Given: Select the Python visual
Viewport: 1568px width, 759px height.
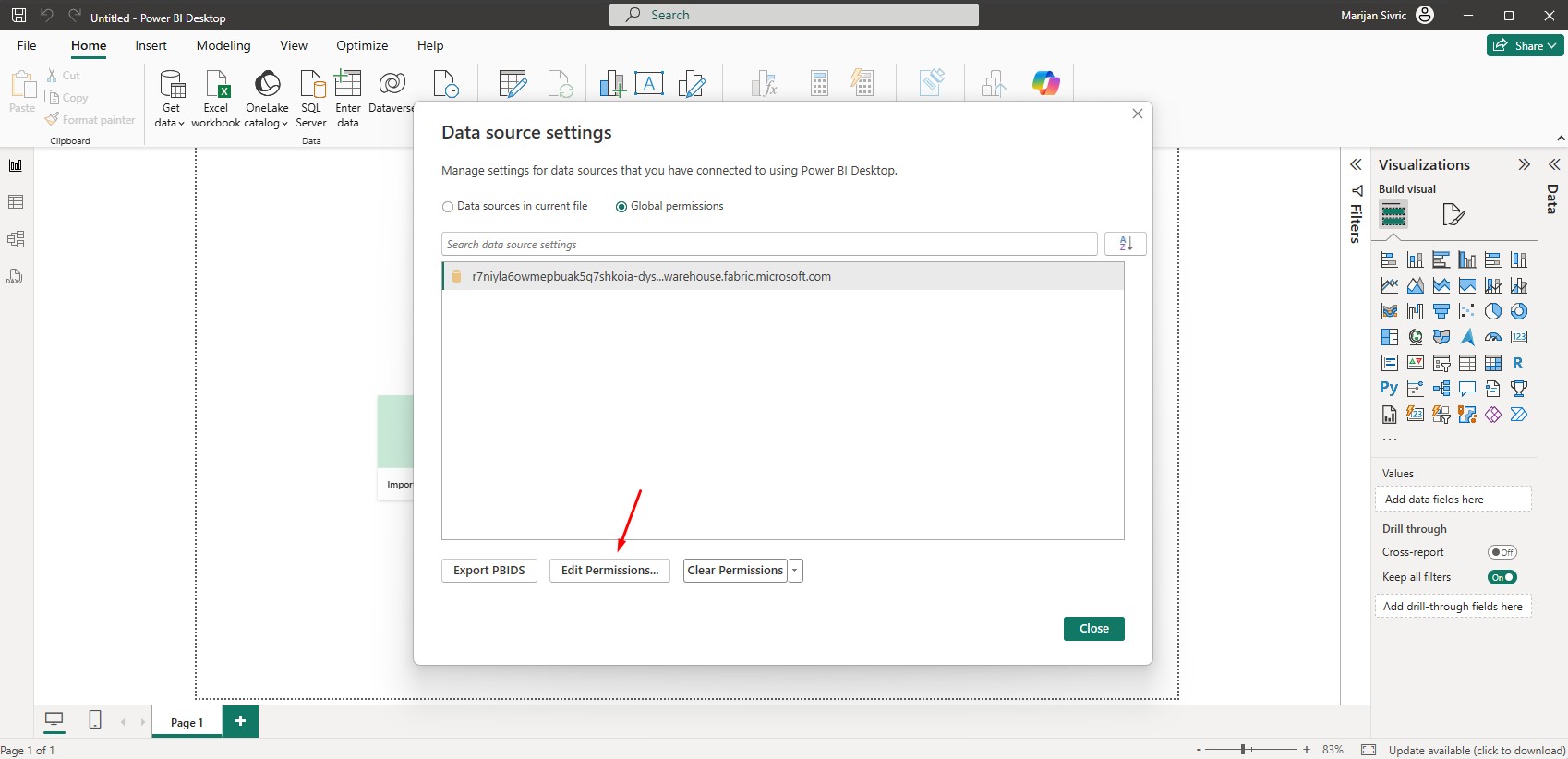Looking at the screenshot, I should point(1390,389).
